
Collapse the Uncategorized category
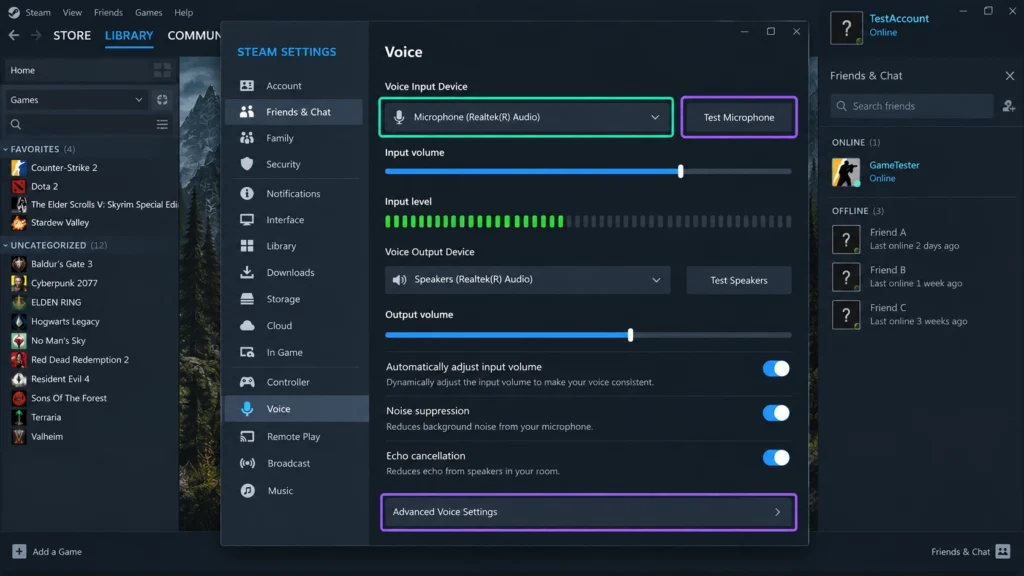tap(6, 245)
